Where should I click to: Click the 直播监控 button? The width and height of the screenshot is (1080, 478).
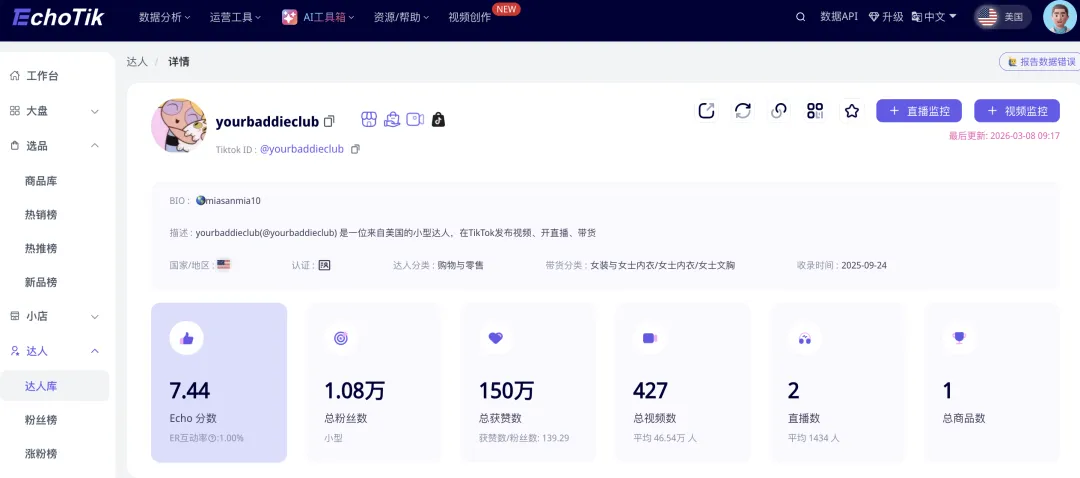919,111
